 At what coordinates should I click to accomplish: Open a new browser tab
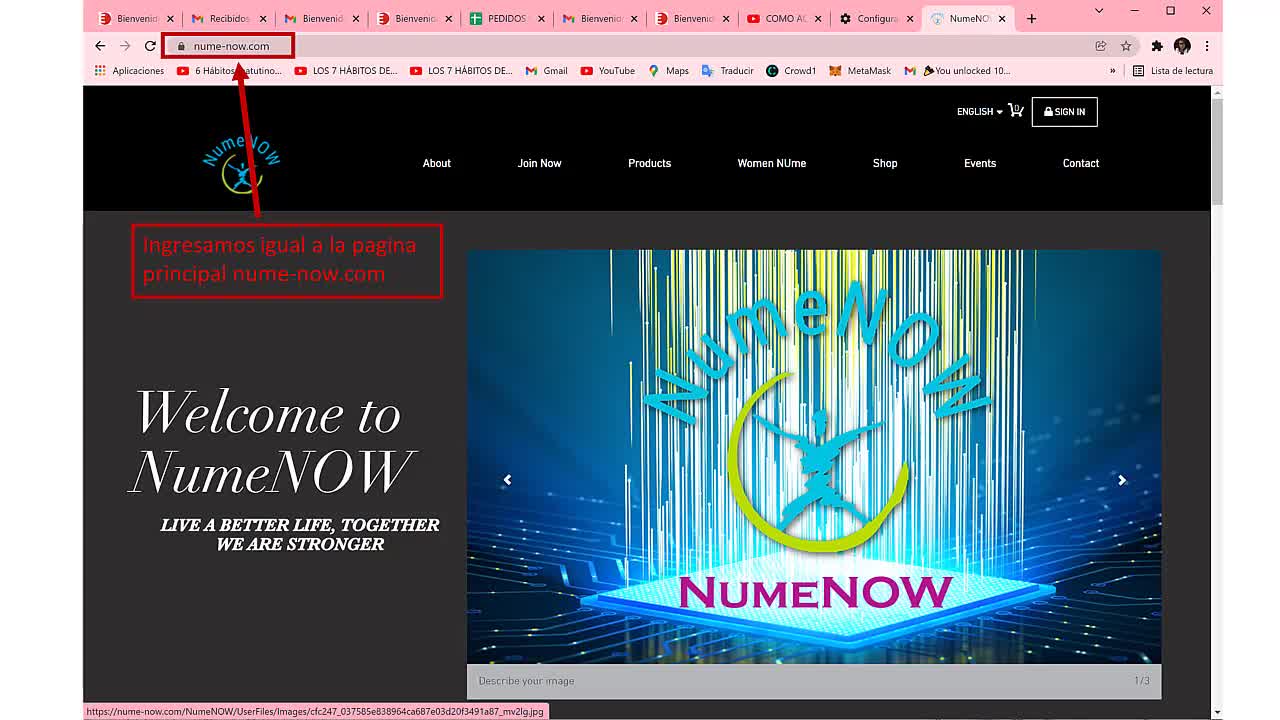click(x=1031, y=18)
